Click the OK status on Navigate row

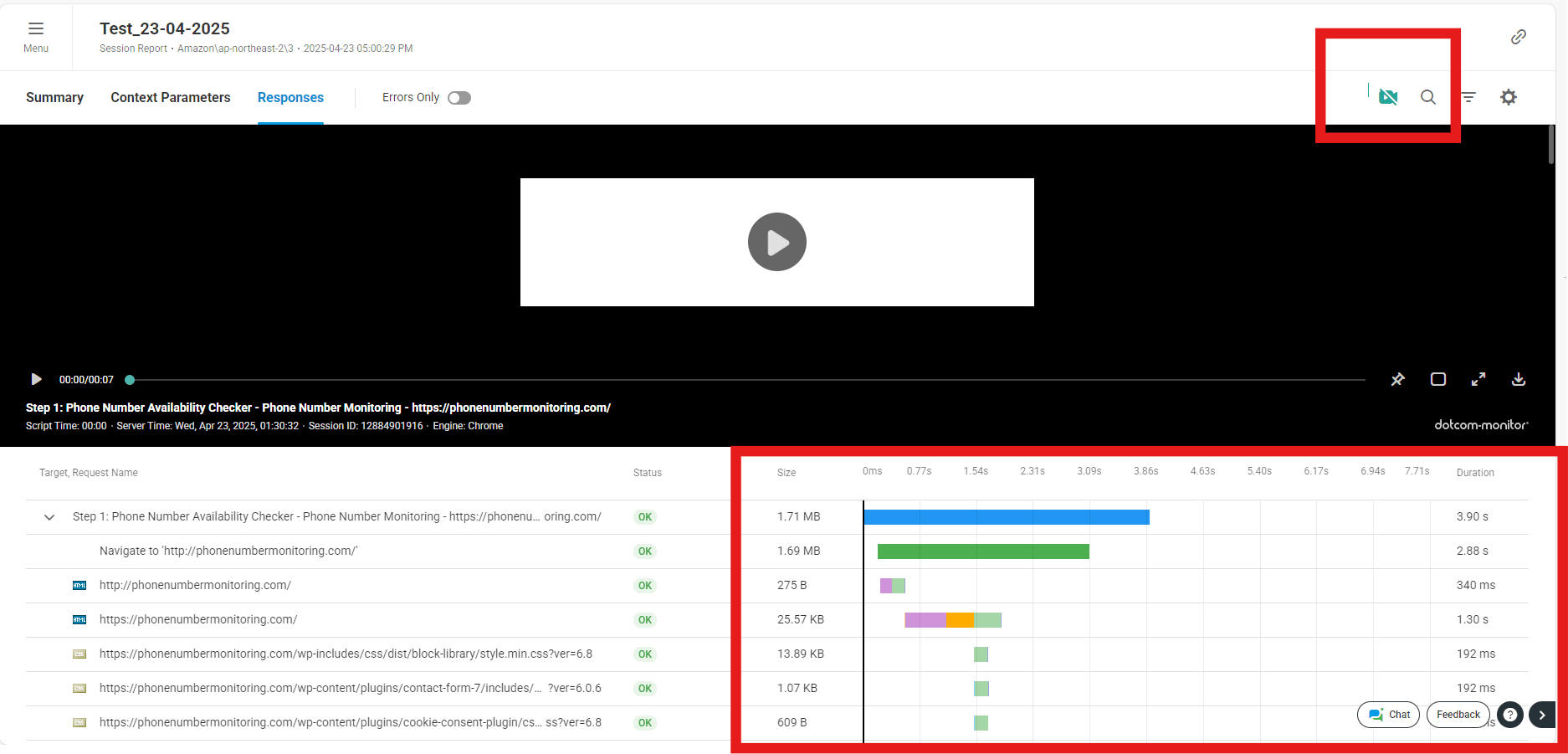pyautogui.click(x=645, y=551)
